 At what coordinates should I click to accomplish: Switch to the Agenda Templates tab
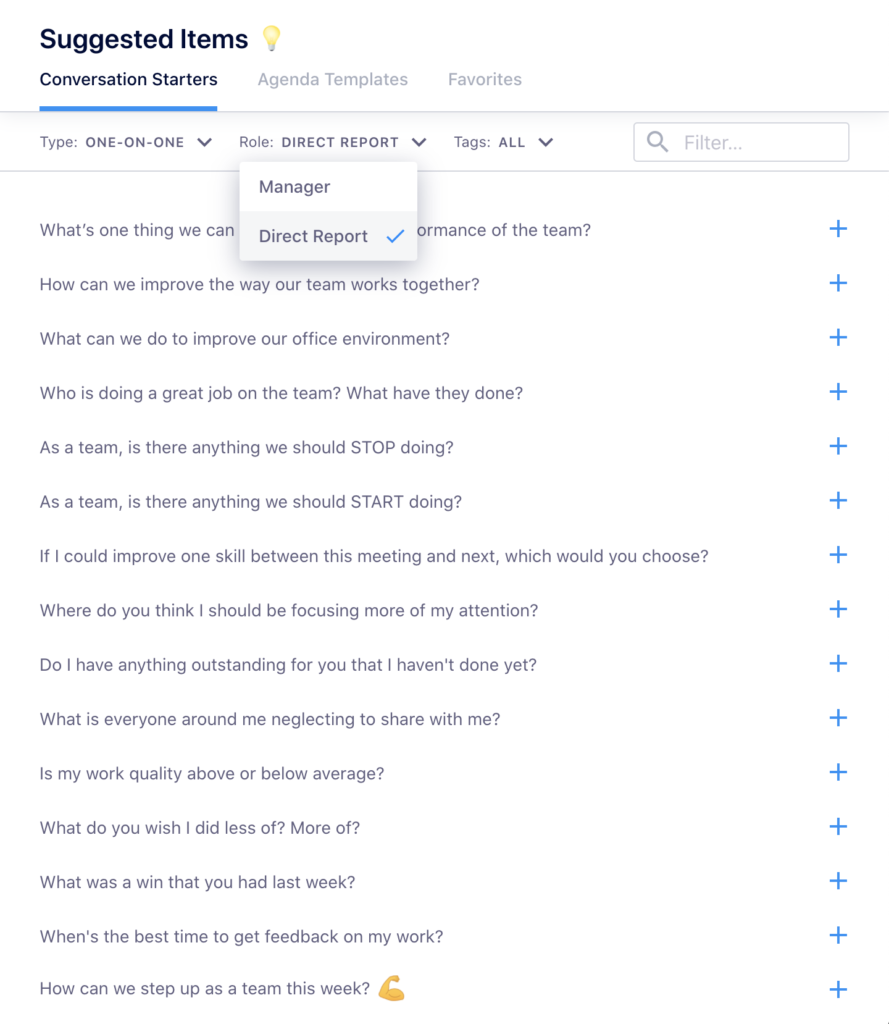[332, 79]
